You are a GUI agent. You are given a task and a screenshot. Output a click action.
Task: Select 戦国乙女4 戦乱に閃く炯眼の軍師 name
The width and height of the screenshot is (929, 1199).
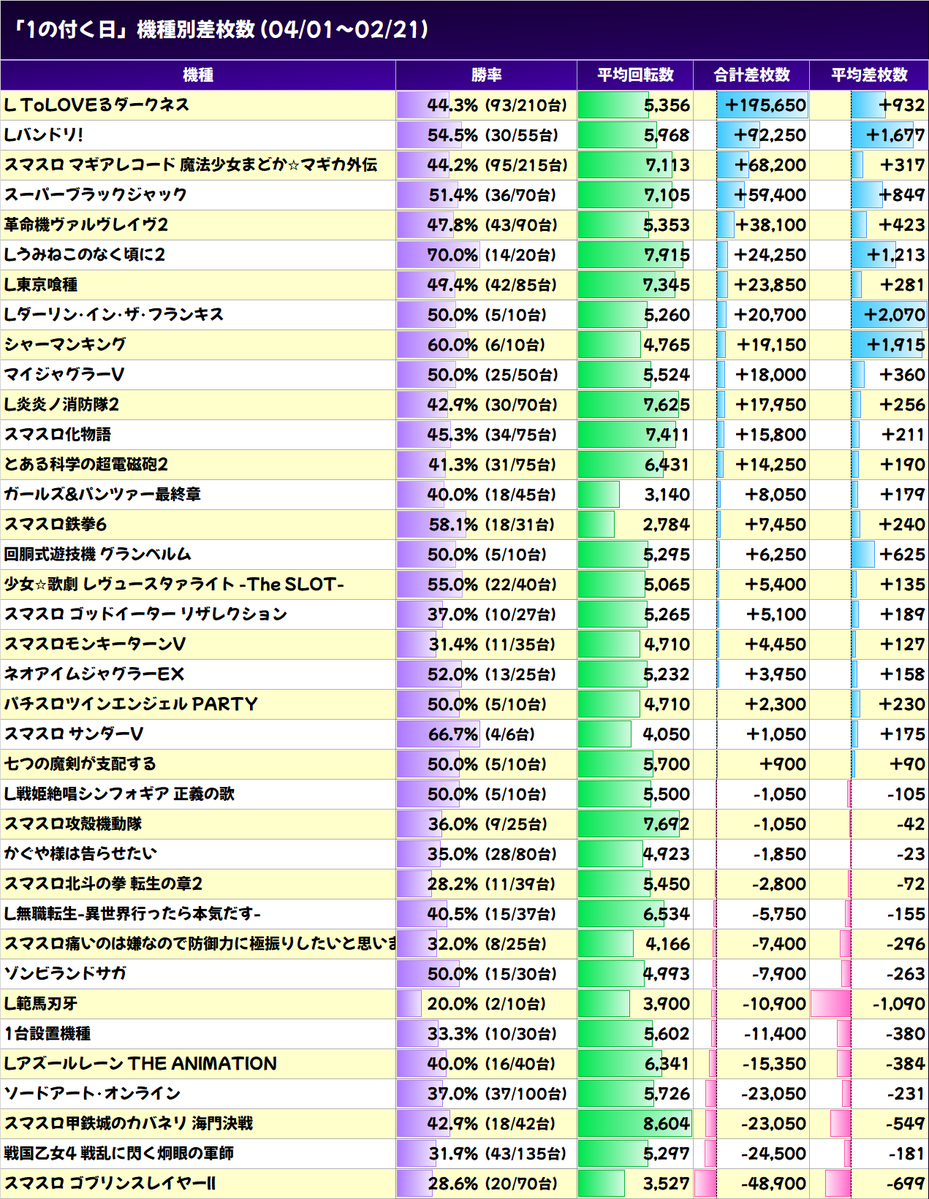pos(119,1153)
